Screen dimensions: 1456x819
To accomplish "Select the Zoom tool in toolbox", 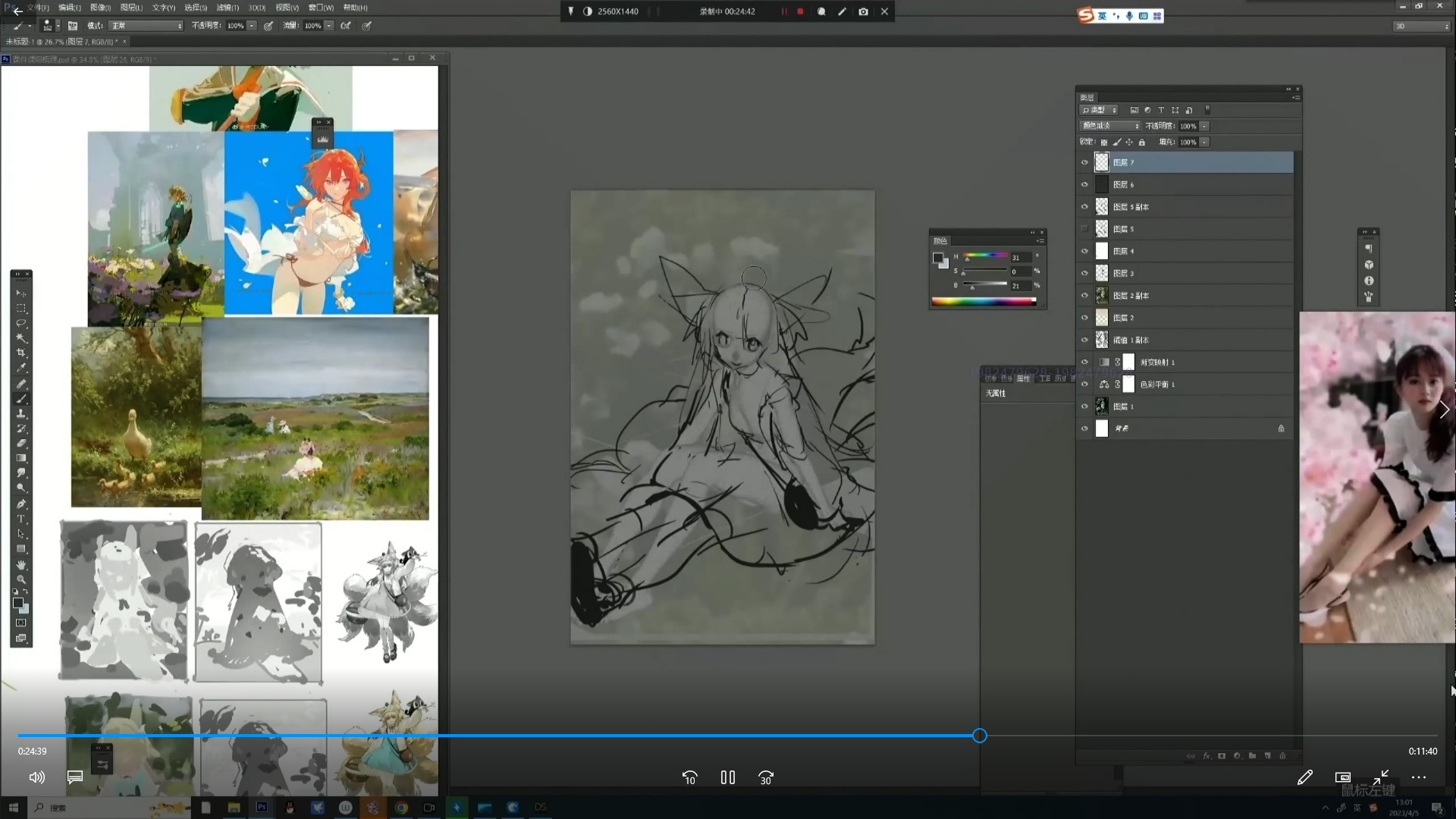I will click(21, 580).
